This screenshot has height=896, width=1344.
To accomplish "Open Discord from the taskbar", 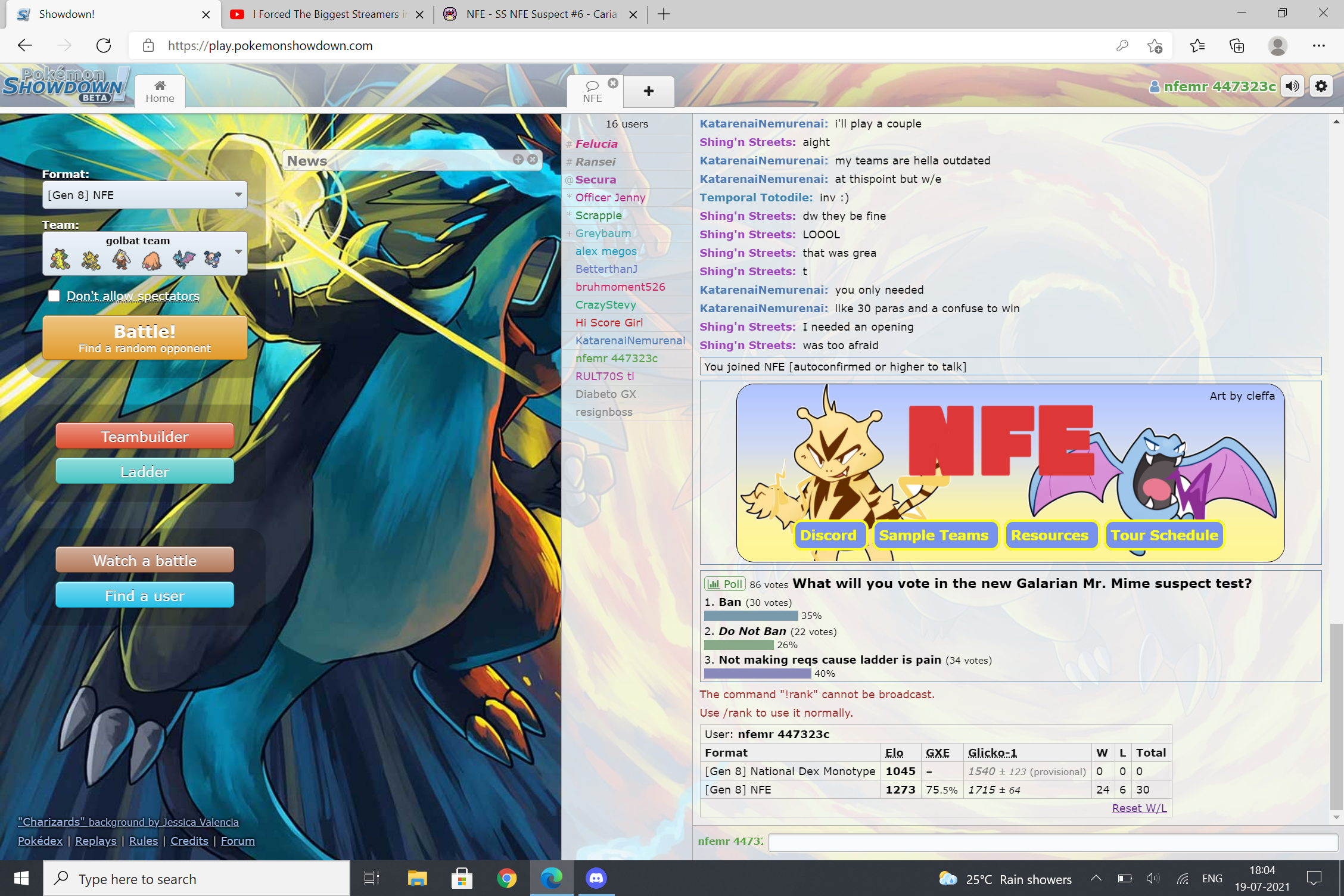I will pyautogui.click(x=596, y=878).
